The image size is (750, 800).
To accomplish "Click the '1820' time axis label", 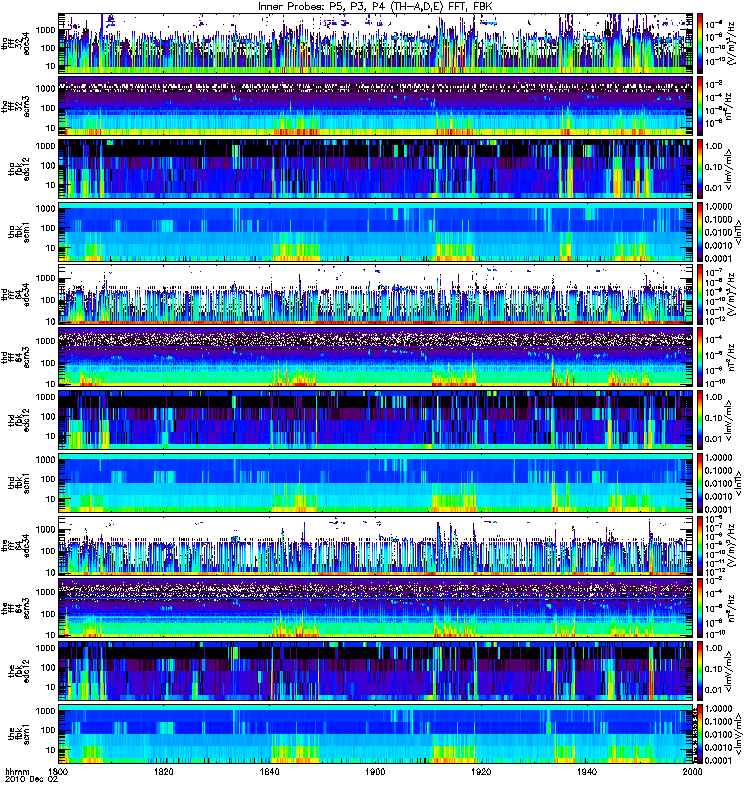I will [164, 771].
